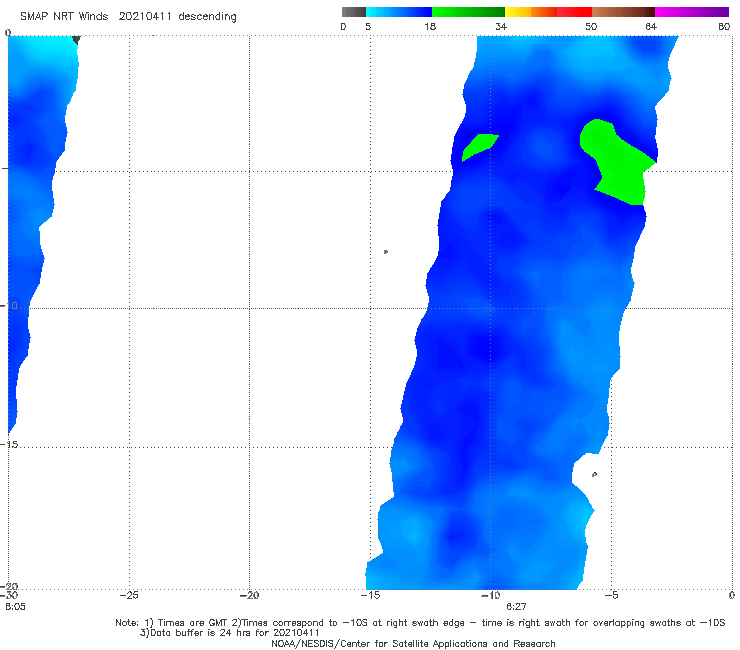
Task: Click the magenta segment of the color bar
Action: (692, 12)
